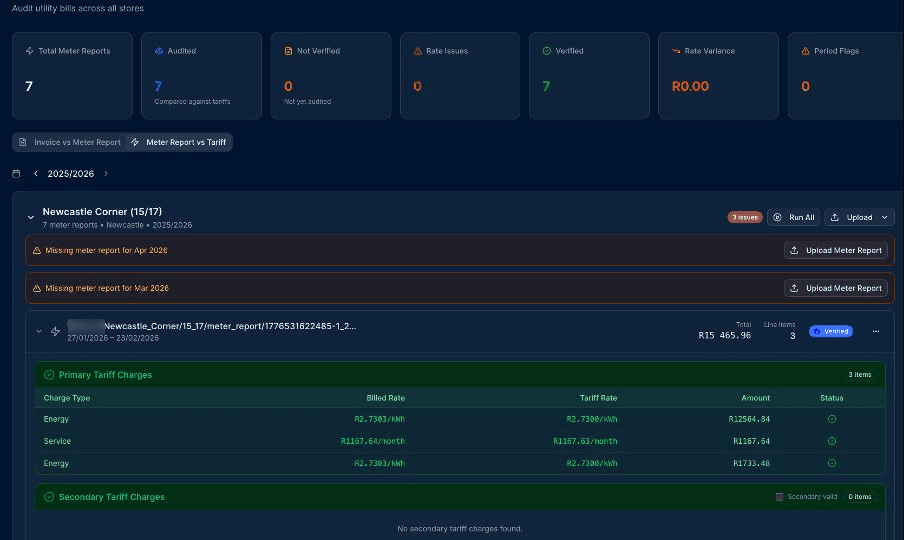Click the Total Meter Reports lightning icon

[x=29, y=51]
